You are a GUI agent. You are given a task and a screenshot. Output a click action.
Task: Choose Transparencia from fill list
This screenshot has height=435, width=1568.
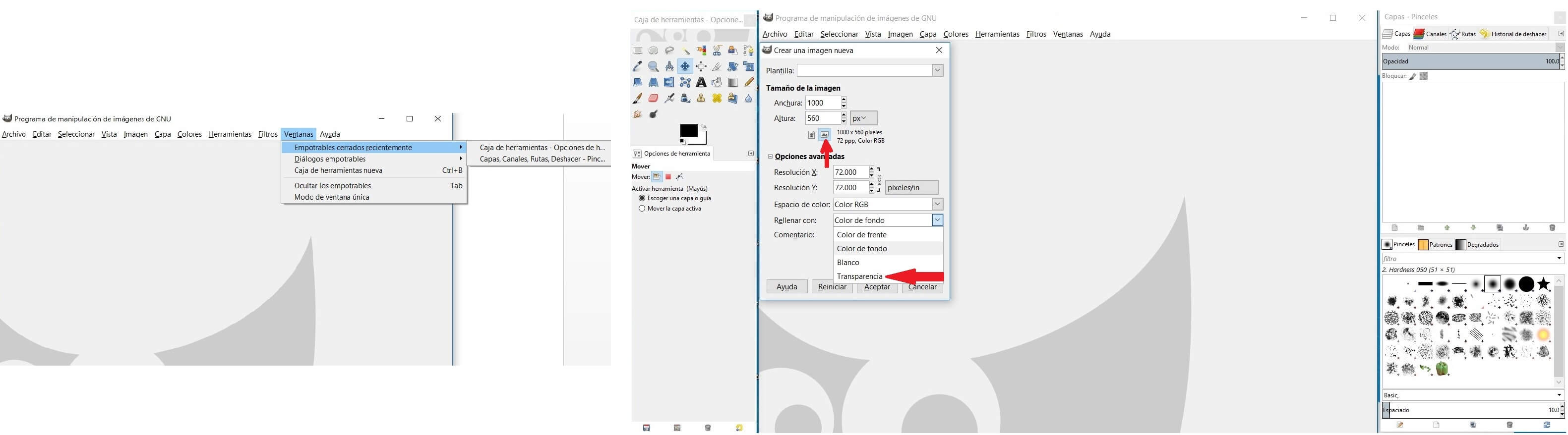[x=859, y=276]
